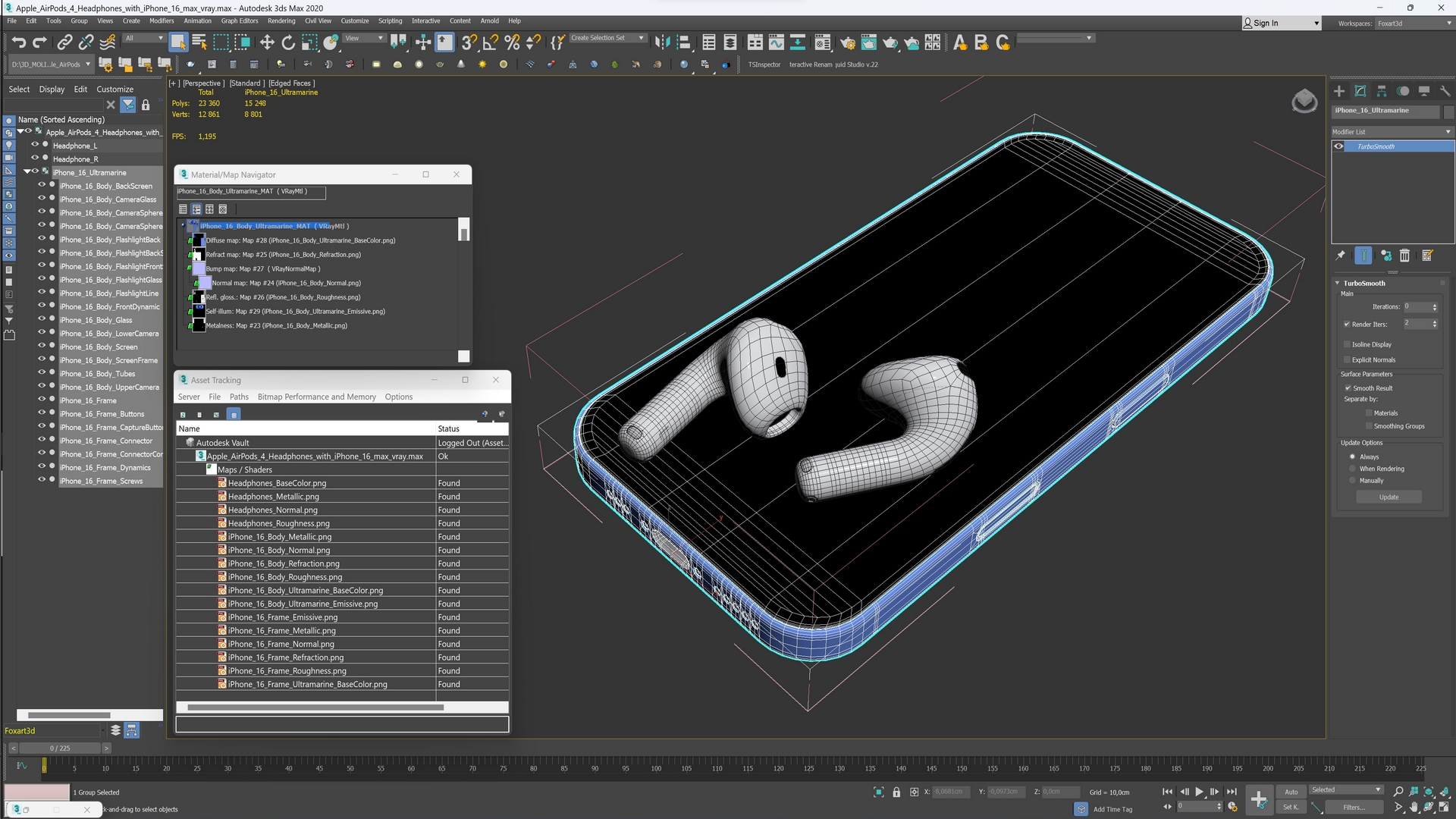Open the Select by Name tool

point(199,42)
